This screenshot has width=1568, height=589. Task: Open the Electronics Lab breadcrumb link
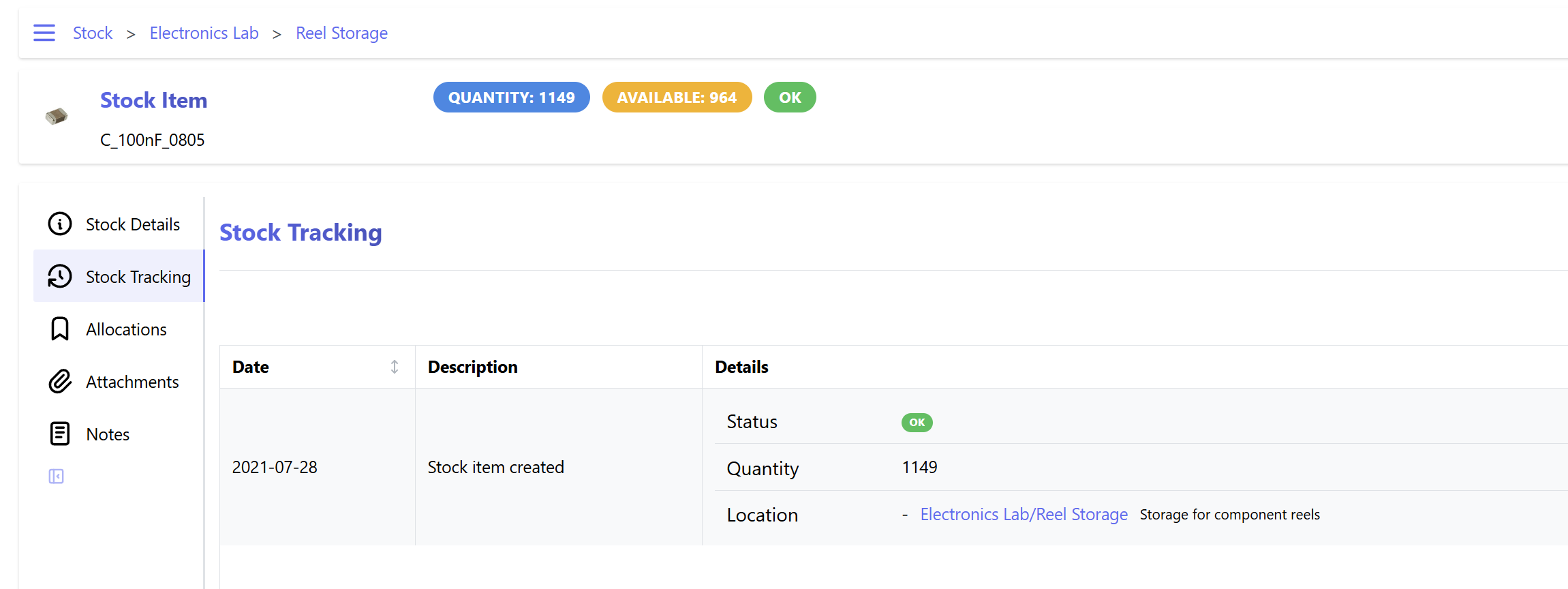204,33
